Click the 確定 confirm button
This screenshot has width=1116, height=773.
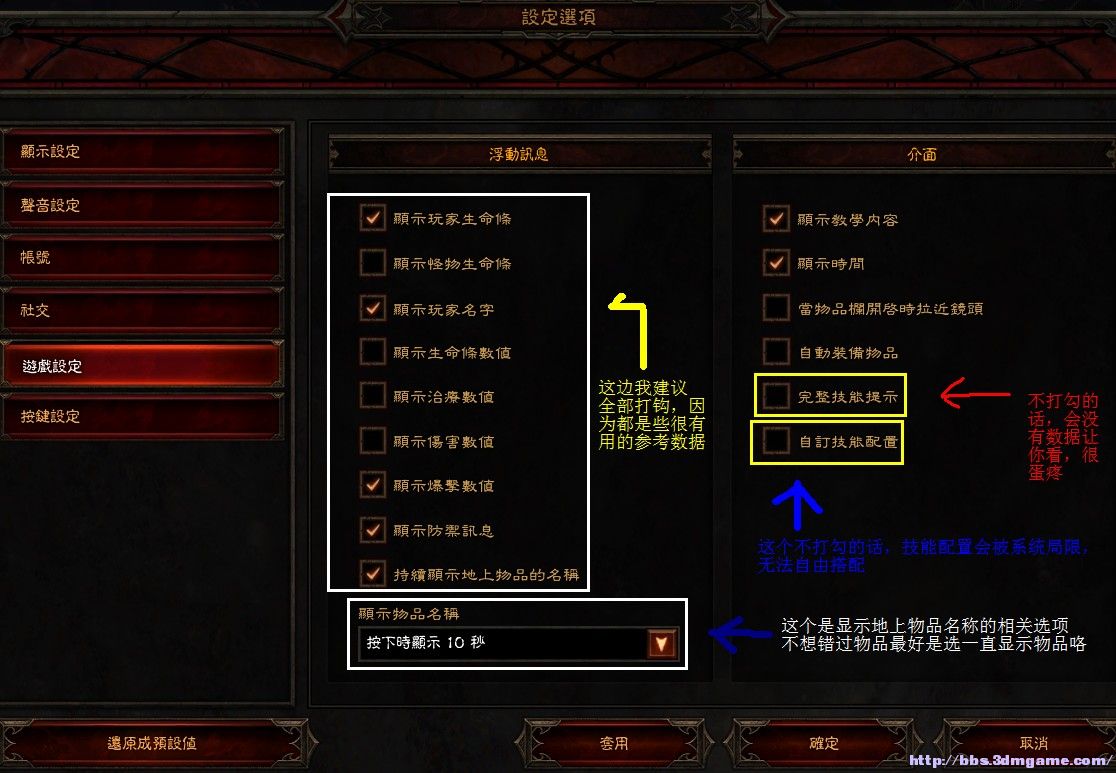tap(824, 743)
